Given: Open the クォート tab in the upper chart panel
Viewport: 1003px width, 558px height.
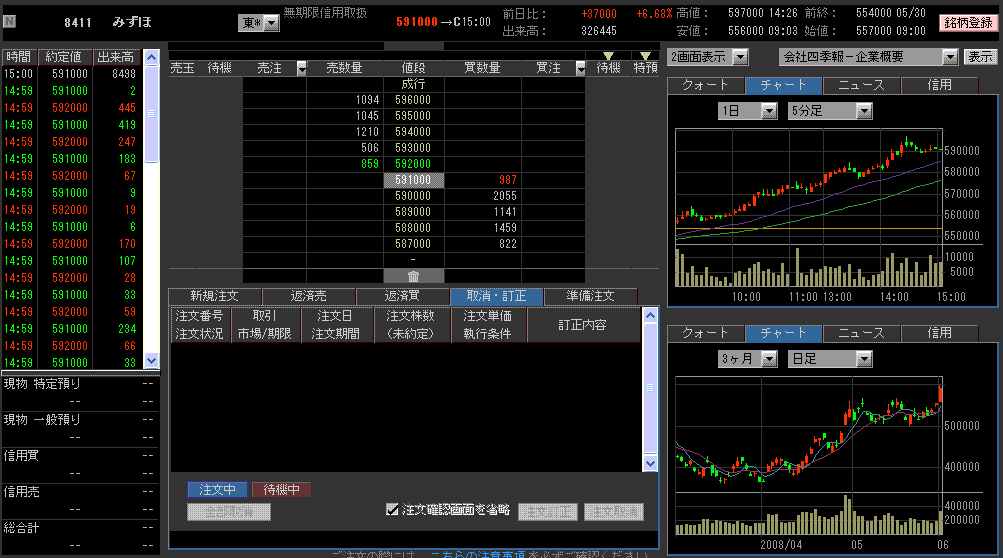Looking at the screenshot, I should point(706,85).
